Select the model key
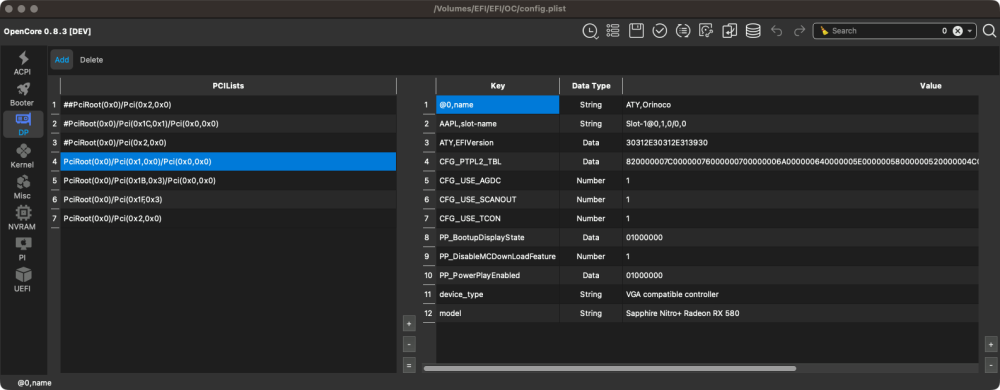The image size is (1000, 390). (497, 314)
